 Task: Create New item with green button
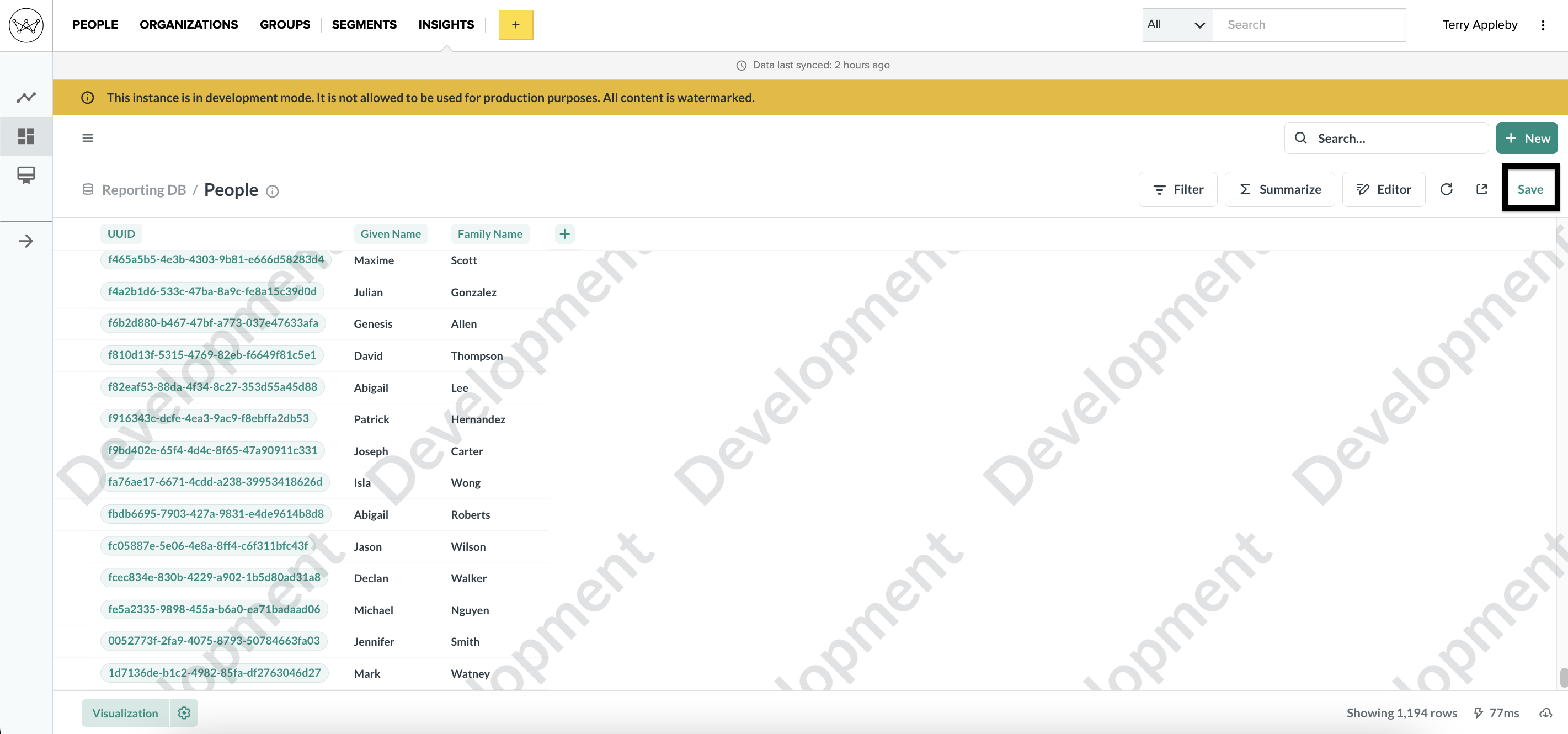pos(1527,138)
